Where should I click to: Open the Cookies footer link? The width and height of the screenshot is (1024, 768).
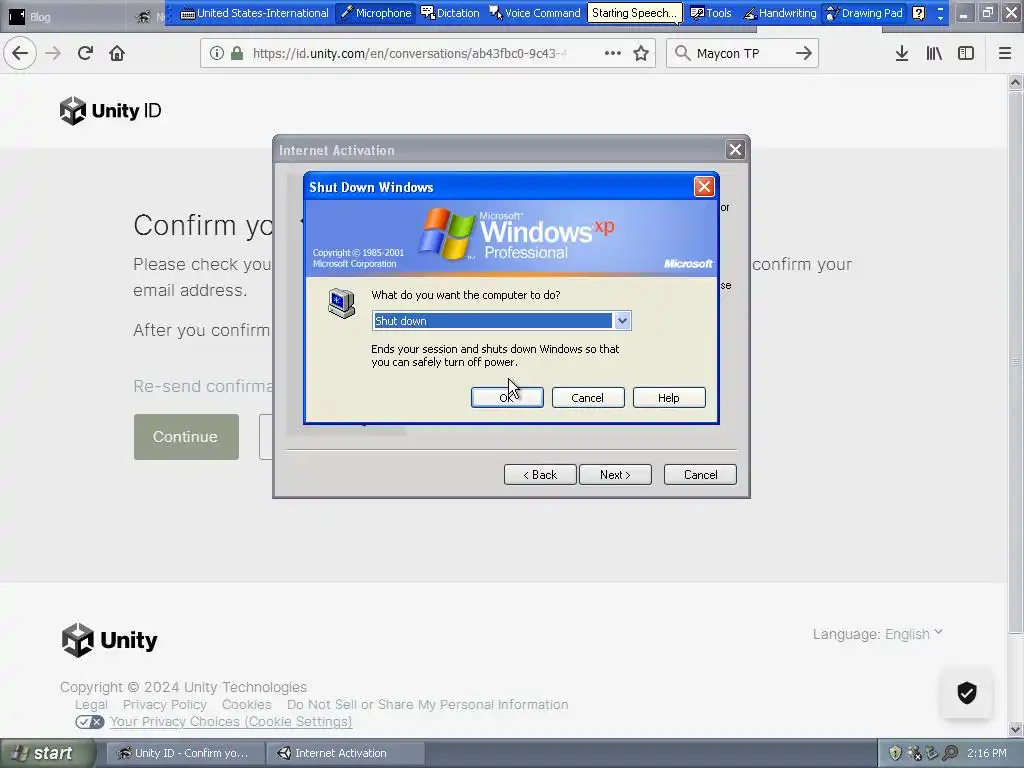pyautogui.click(x=246, y=705)
